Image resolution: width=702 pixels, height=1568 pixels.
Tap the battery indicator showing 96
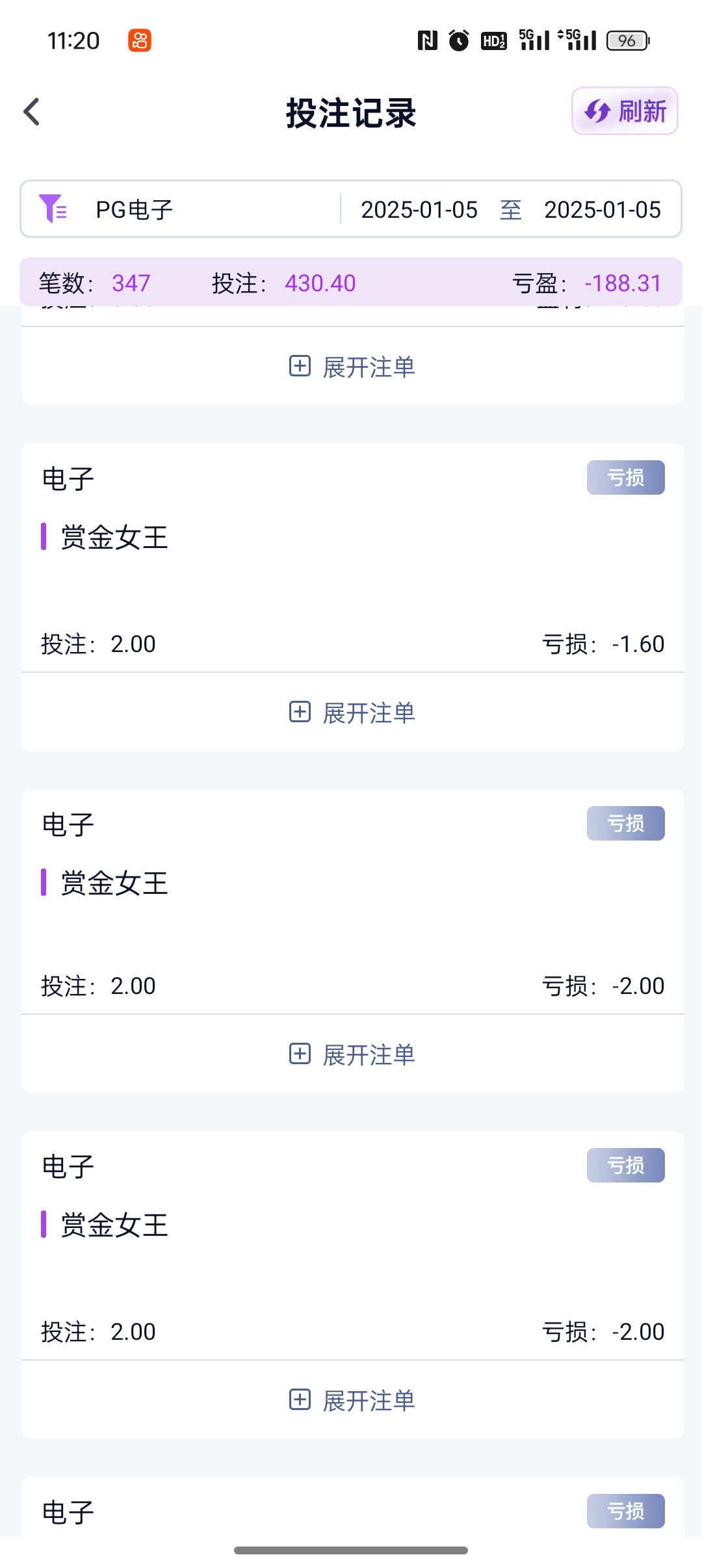pyautogui.click(x=627, y=40)
